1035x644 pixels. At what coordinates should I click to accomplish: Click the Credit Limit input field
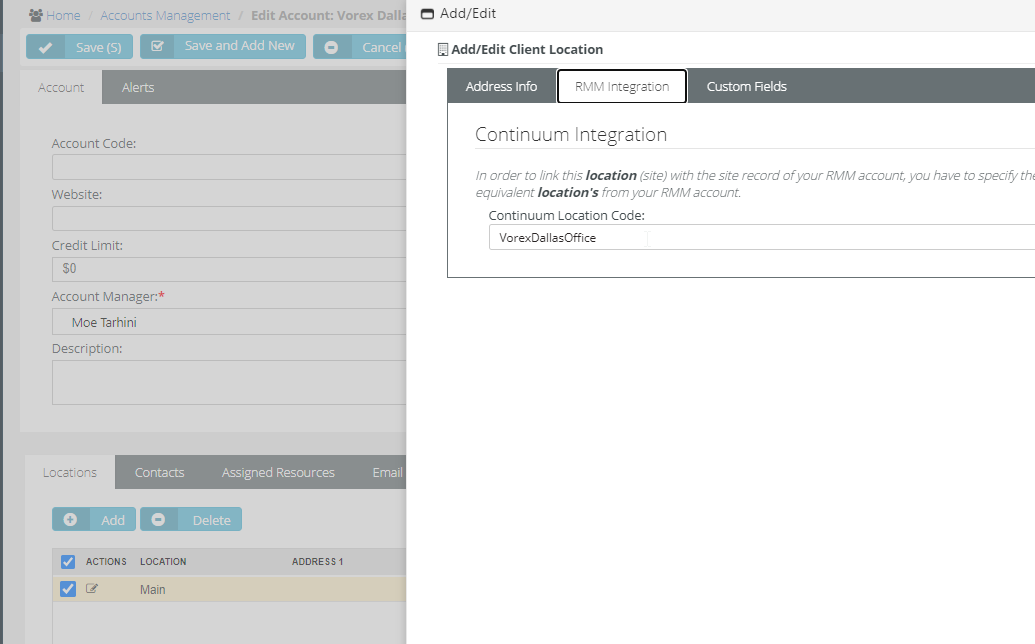tap(230, 269)
